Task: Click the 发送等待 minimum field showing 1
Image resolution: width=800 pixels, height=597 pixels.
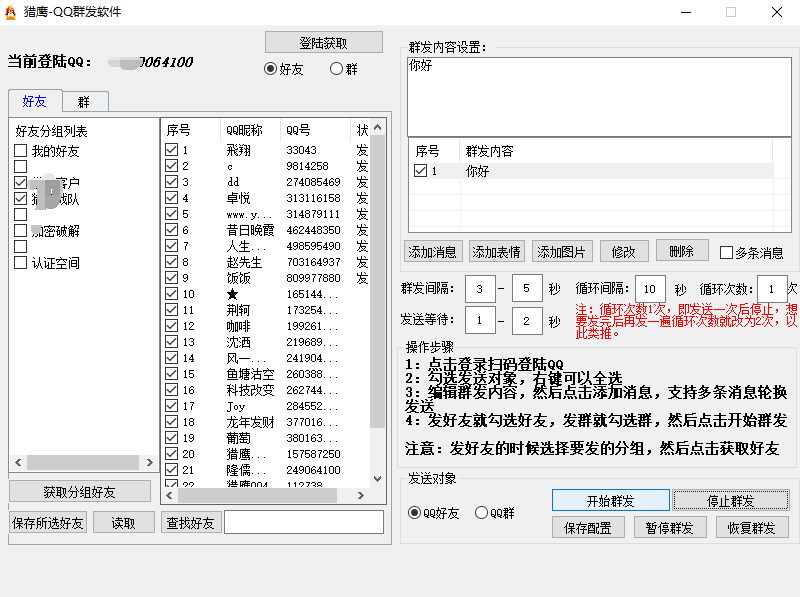Action: pyautogui.click(x=480, y=320)
